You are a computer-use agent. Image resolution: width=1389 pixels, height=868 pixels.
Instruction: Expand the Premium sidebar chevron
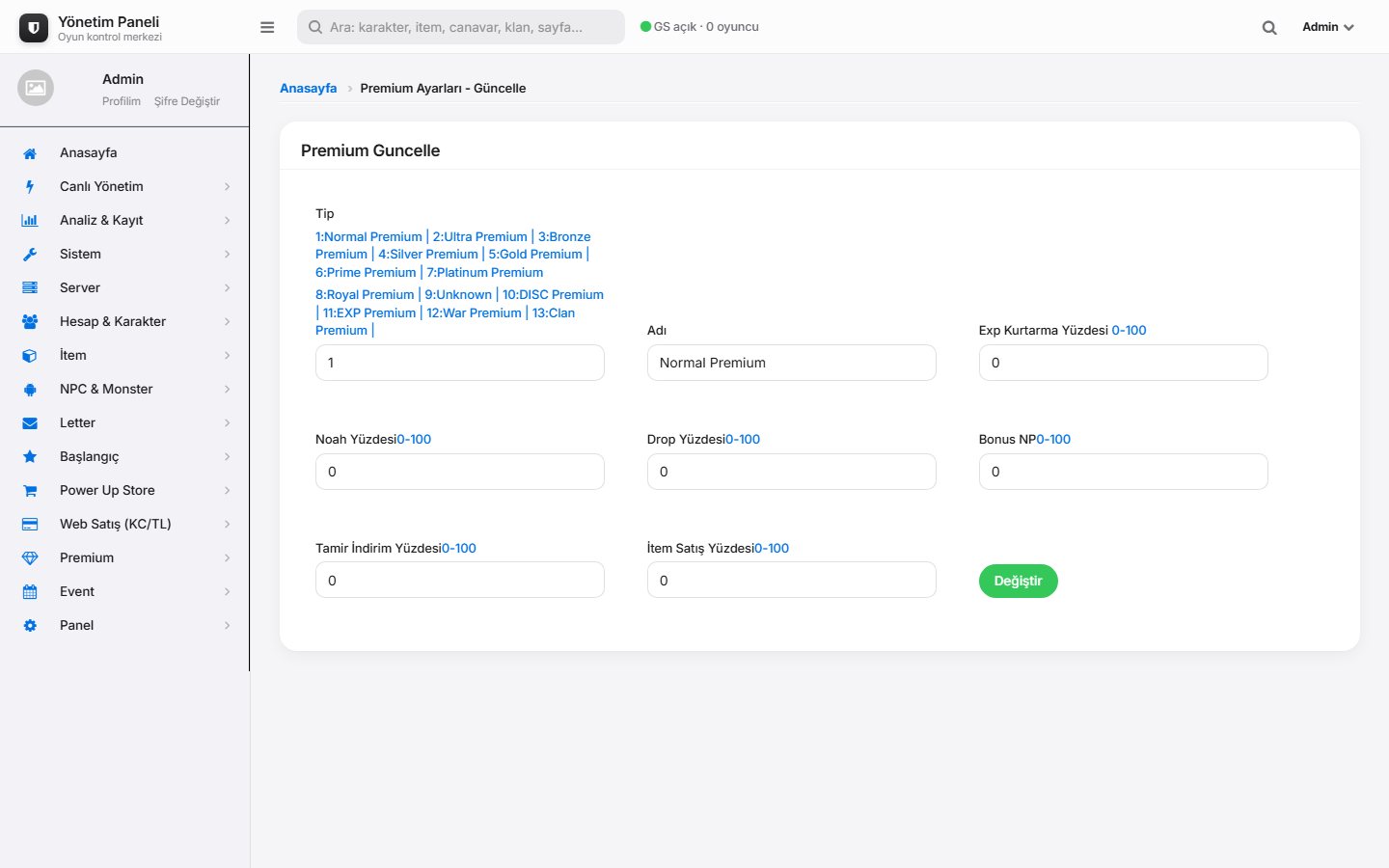[227, 558]
